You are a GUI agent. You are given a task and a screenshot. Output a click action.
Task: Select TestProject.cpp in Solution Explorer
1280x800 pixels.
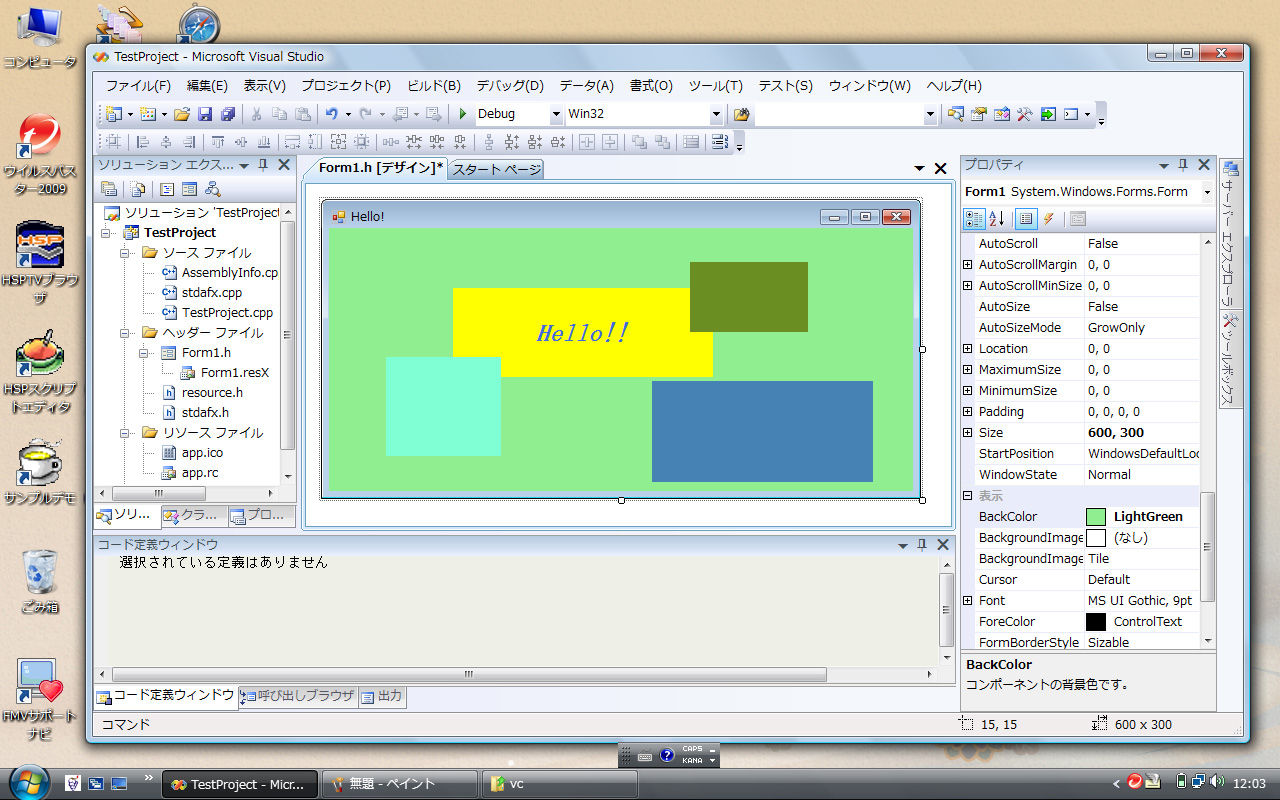(227, 313)
